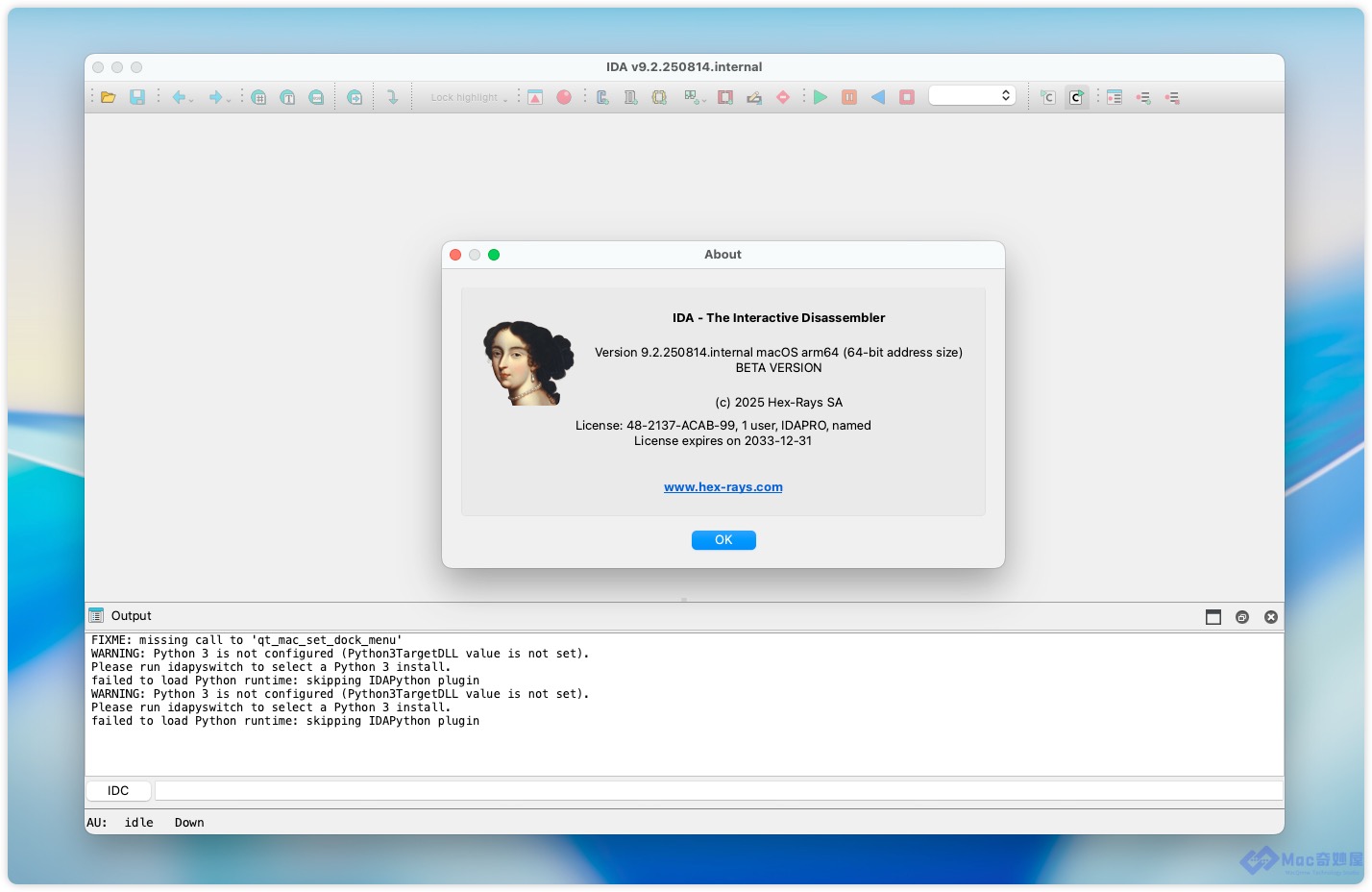The height and width of the screenshot is (892, 1372).
Task: Click the round toolbar icon with letter T
Action: [x=287, y=97]
